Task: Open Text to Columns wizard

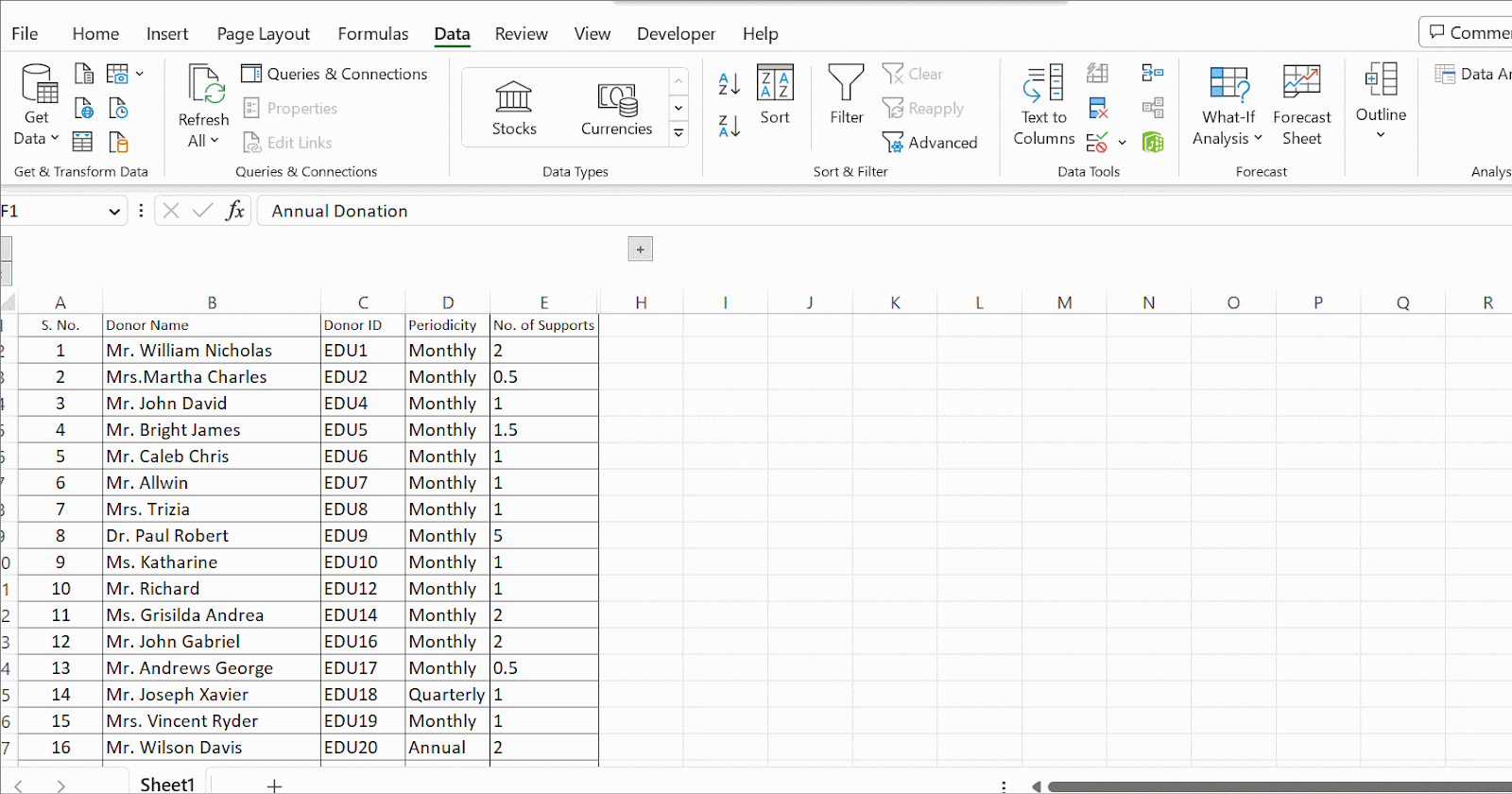Action: [x=1043, y=106]
